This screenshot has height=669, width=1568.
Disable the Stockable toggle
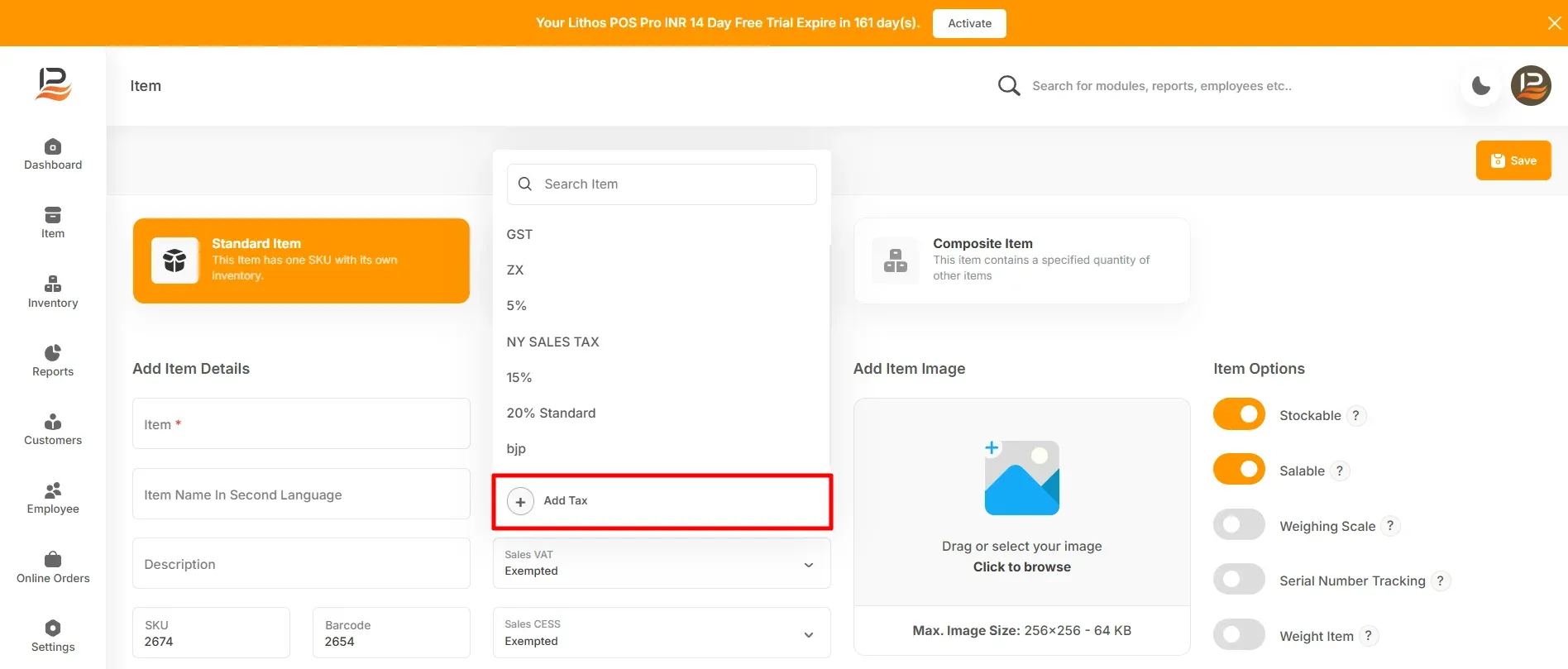[1239, 414]
